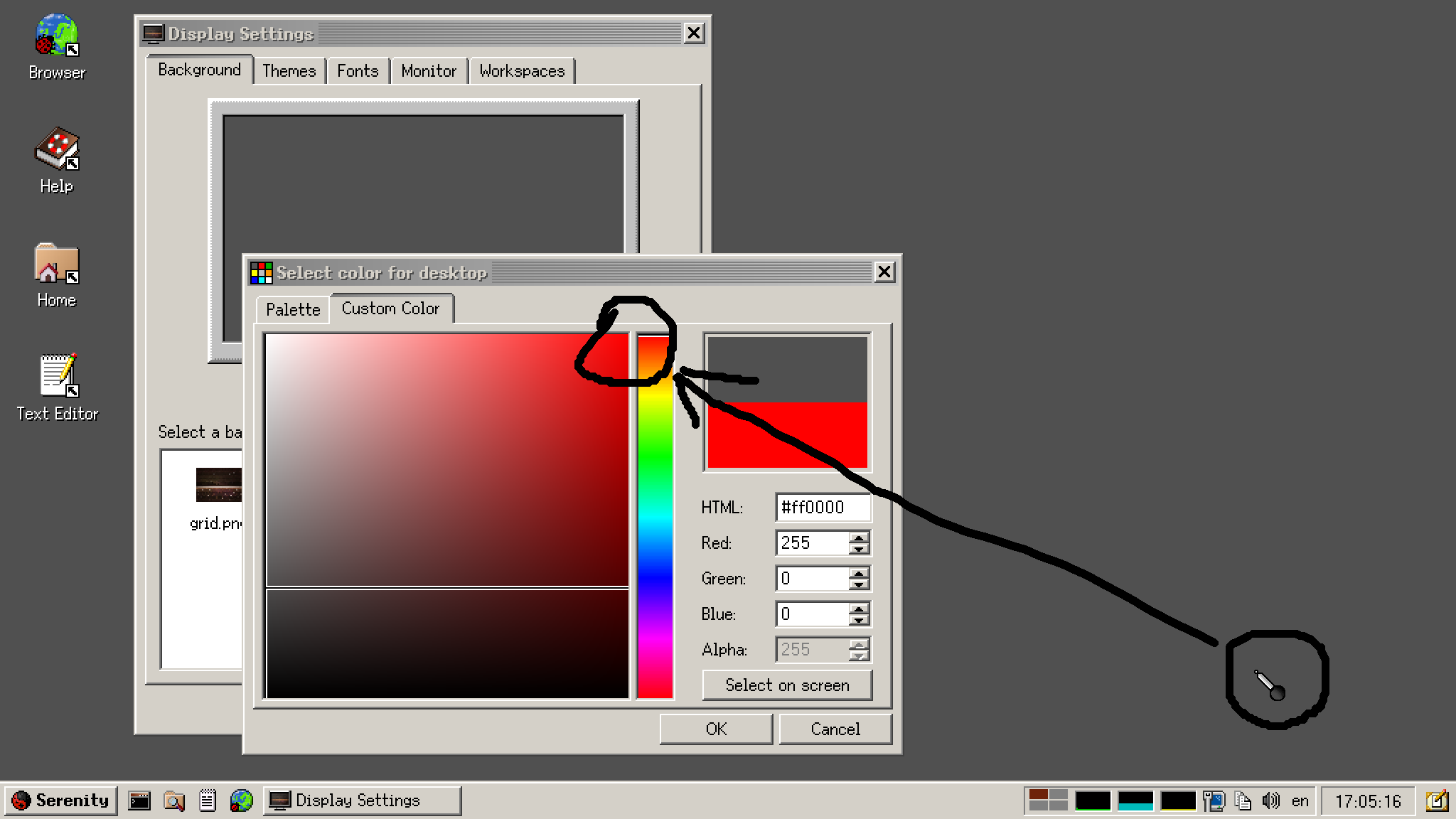The image size is (1456, 819).
Task: Open the file search icon in the taskbar
Action: pyautogui.click(x=173, y=800)
